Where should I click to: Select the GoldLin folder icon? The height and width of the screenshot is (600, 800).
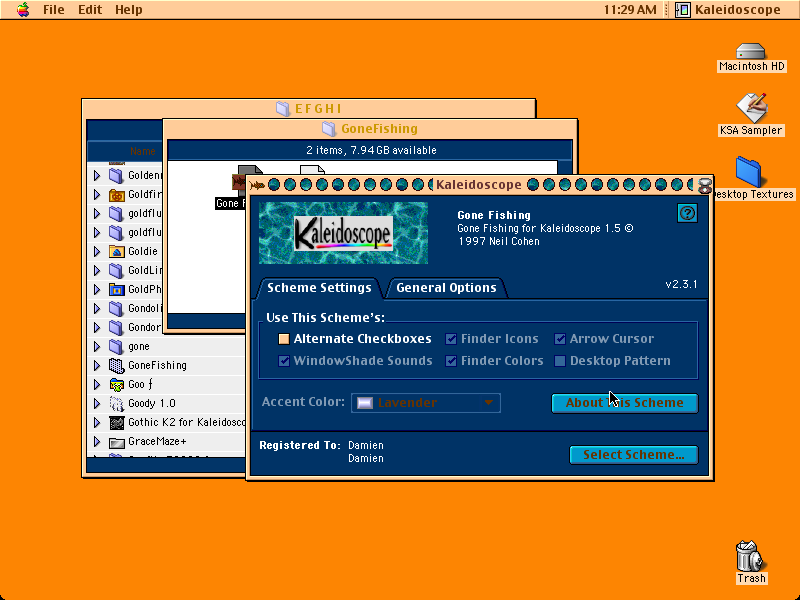click(x=116, y=270)
